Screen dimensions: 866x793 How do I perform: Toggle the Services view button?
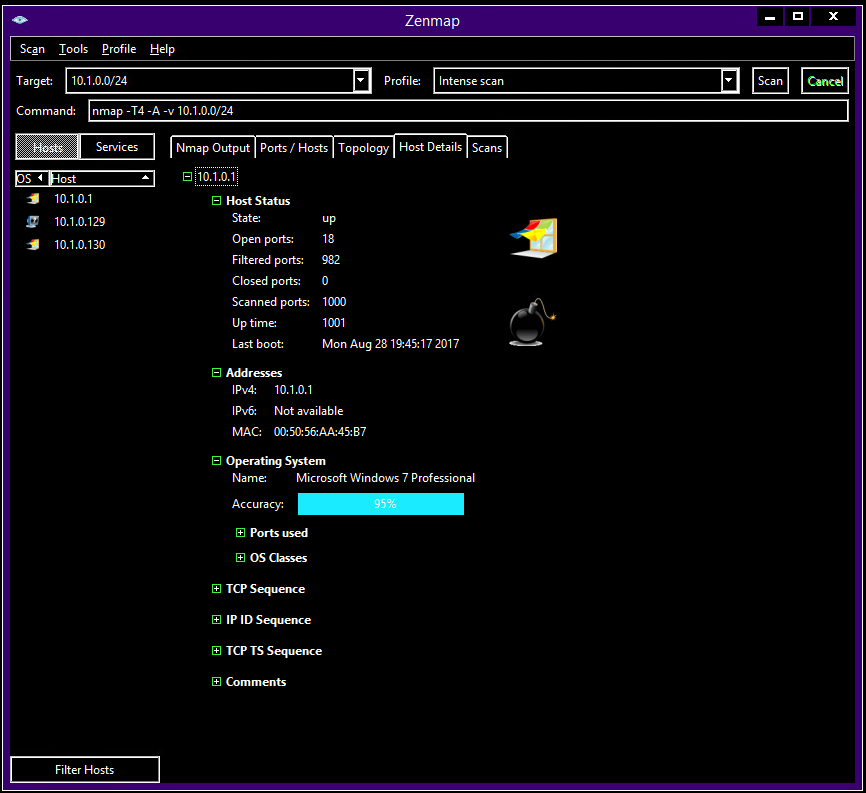click(x=117, y=147)
